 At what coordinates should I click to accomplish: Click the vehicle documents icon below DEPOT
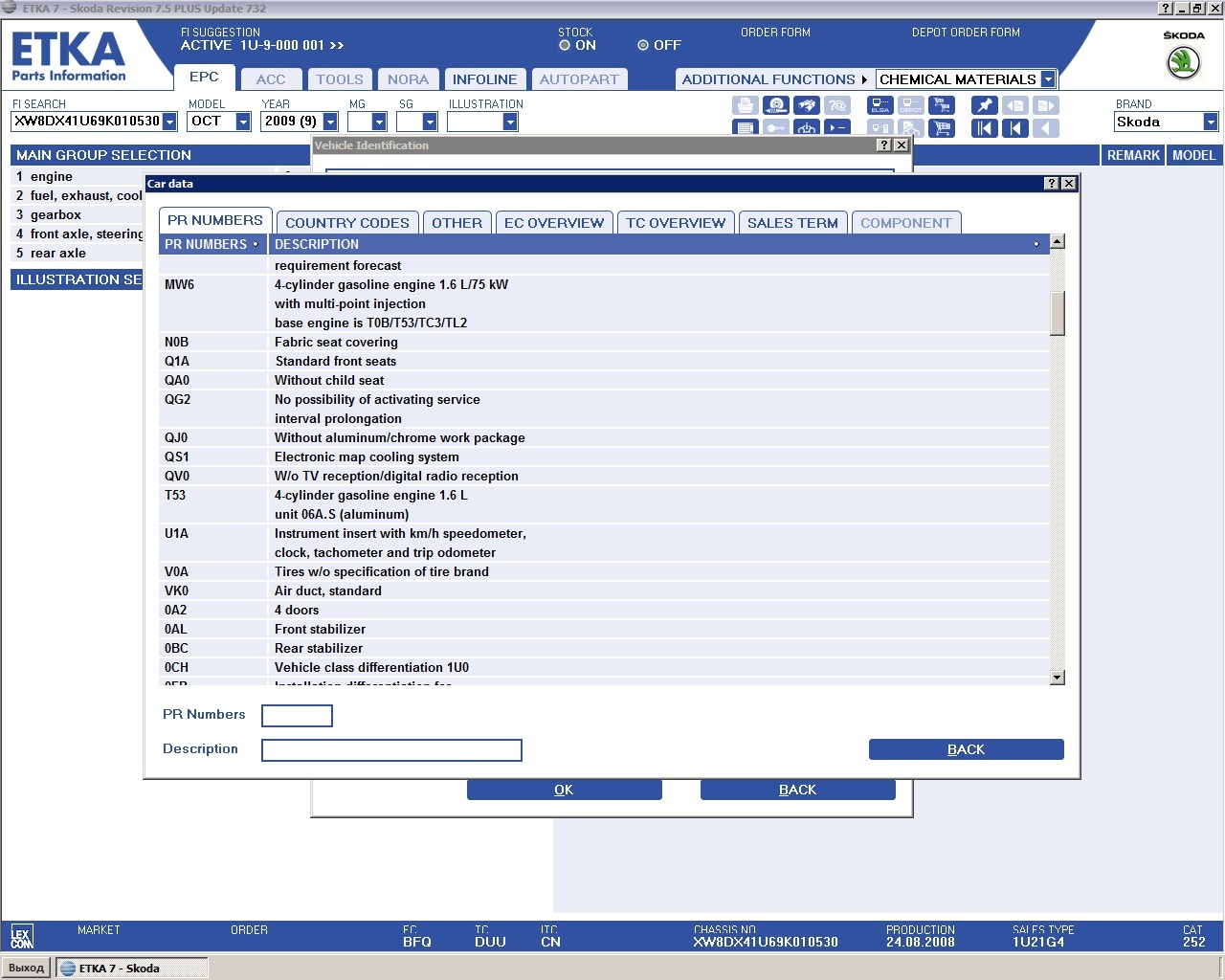(x=911, y=128)
